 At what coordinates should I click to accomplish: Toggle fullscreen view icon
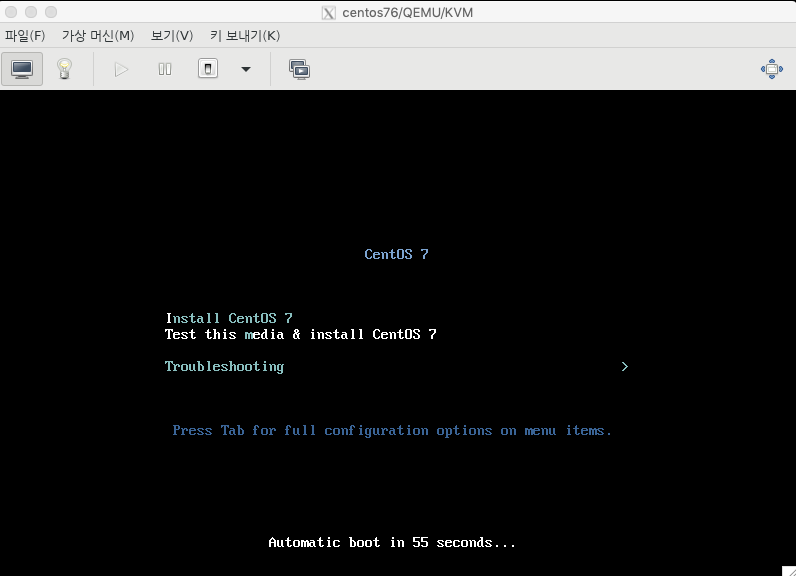point(772,69)
